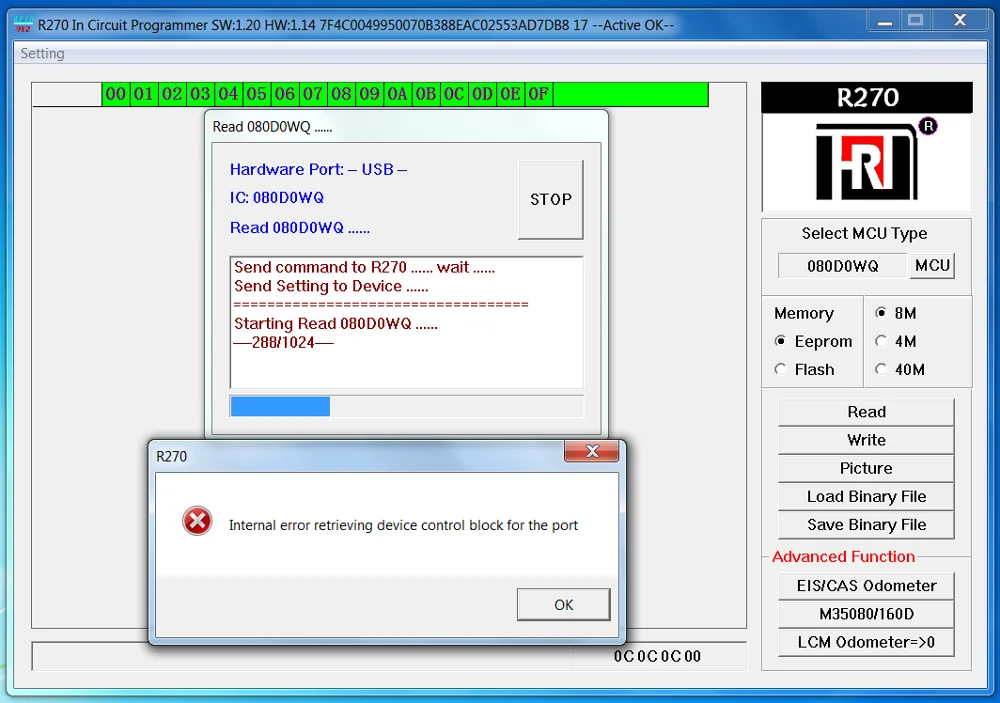Screen dimensions: 1000x703
Task: Click hex column header 04
Action: 228,94
